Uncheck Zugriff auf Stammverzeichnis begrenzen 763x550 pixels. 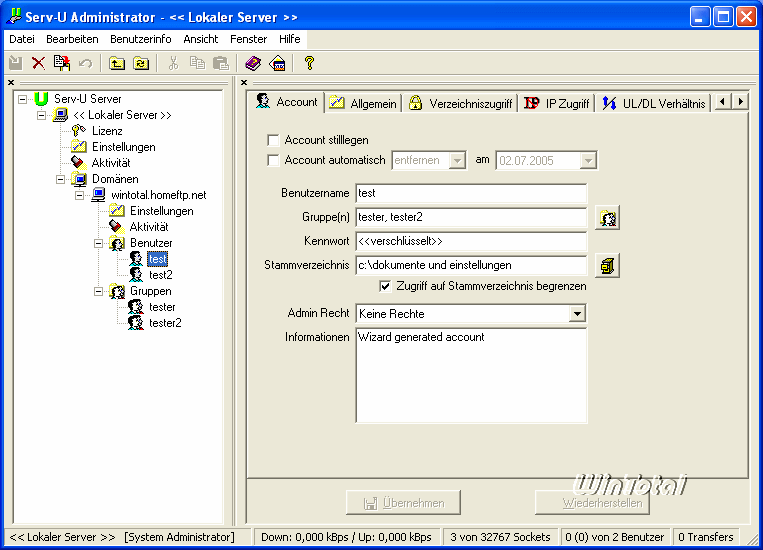coord(385,286)
